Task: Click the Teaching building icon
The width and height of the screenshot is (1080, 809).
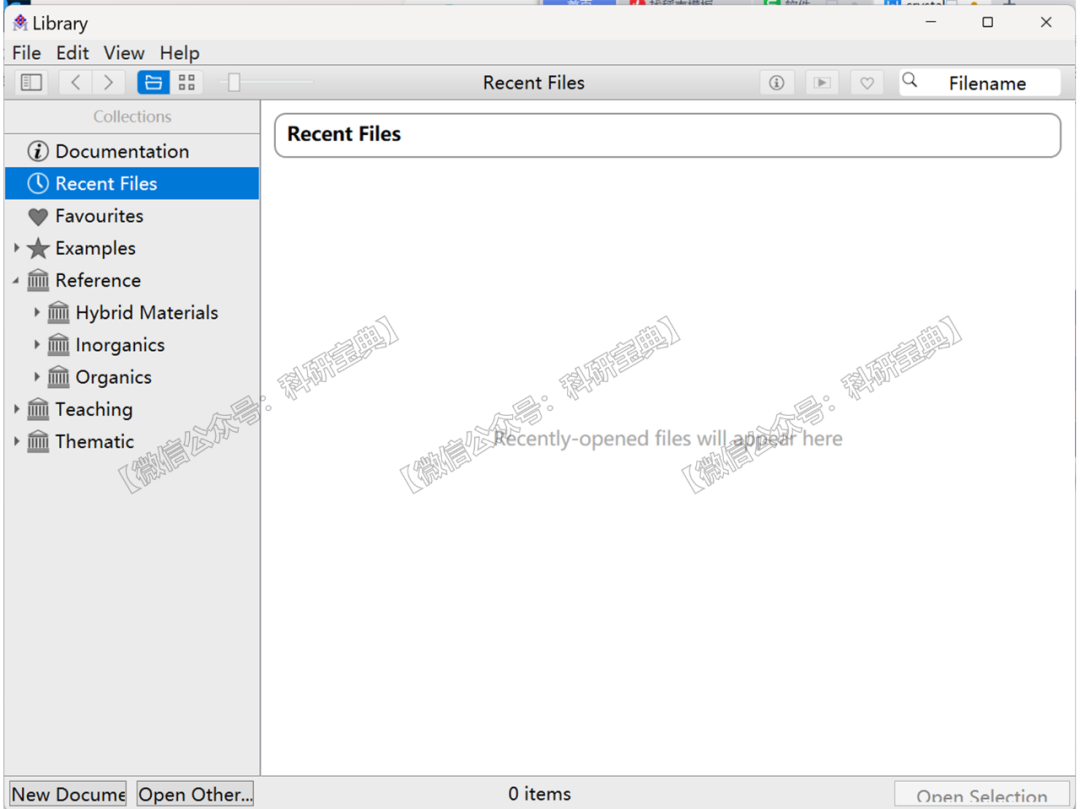Action: click(38, 409)
